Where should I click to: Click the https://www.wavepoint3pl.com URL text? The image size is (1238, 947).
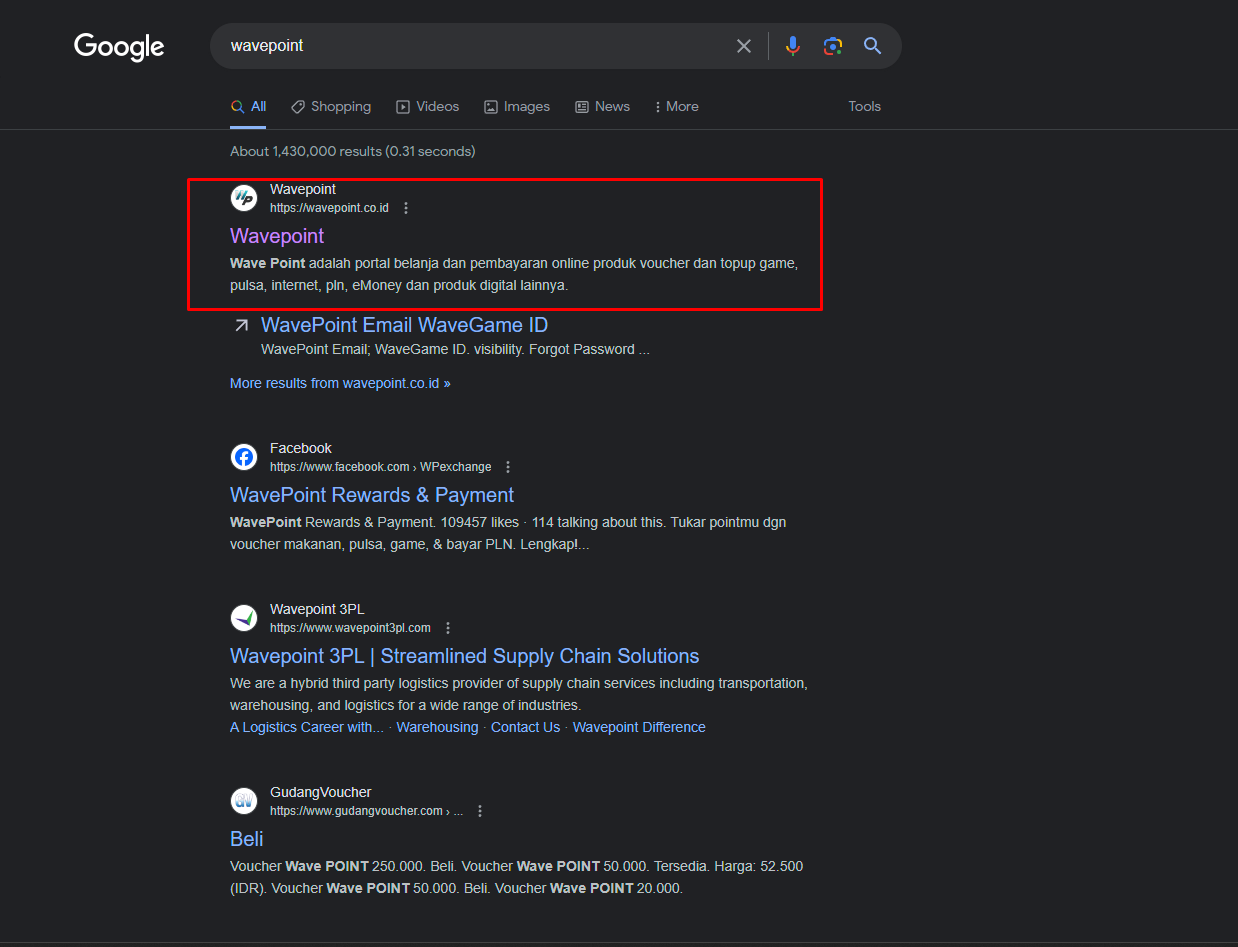click(x=350, y=628)
